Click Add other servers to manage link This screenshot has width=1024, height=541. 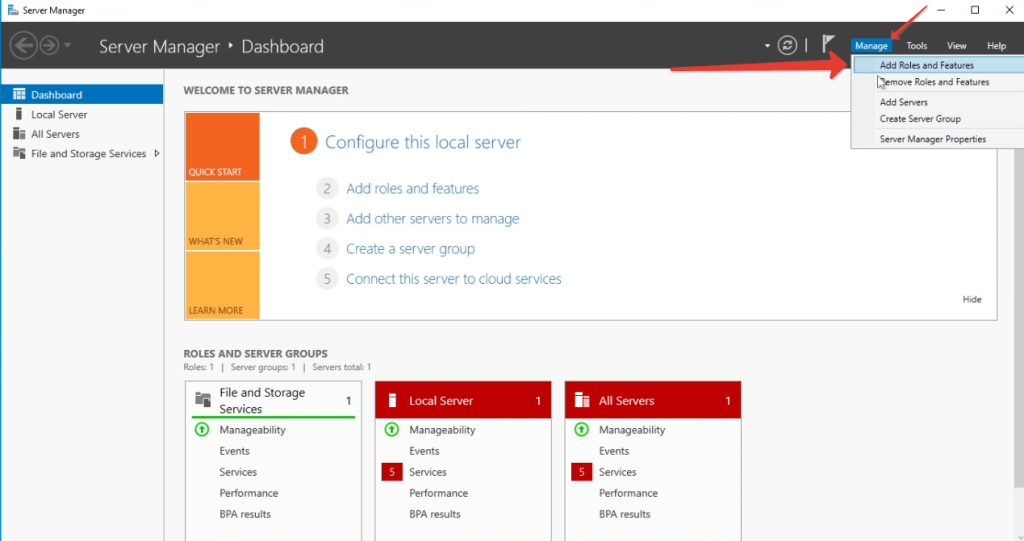point(432,218)
